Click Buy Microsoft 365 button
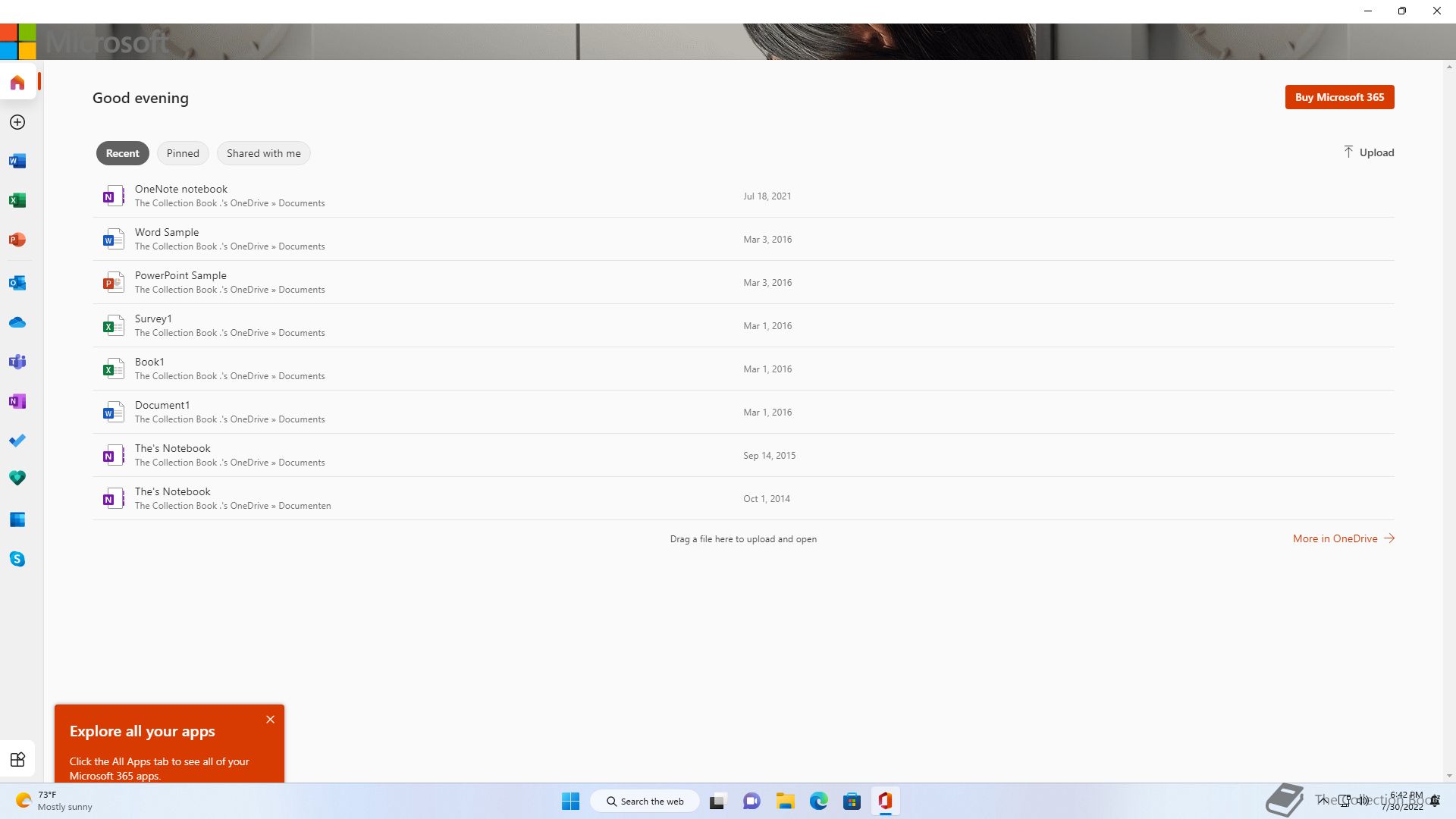 pyautogui.click(x=1339, y=97)
